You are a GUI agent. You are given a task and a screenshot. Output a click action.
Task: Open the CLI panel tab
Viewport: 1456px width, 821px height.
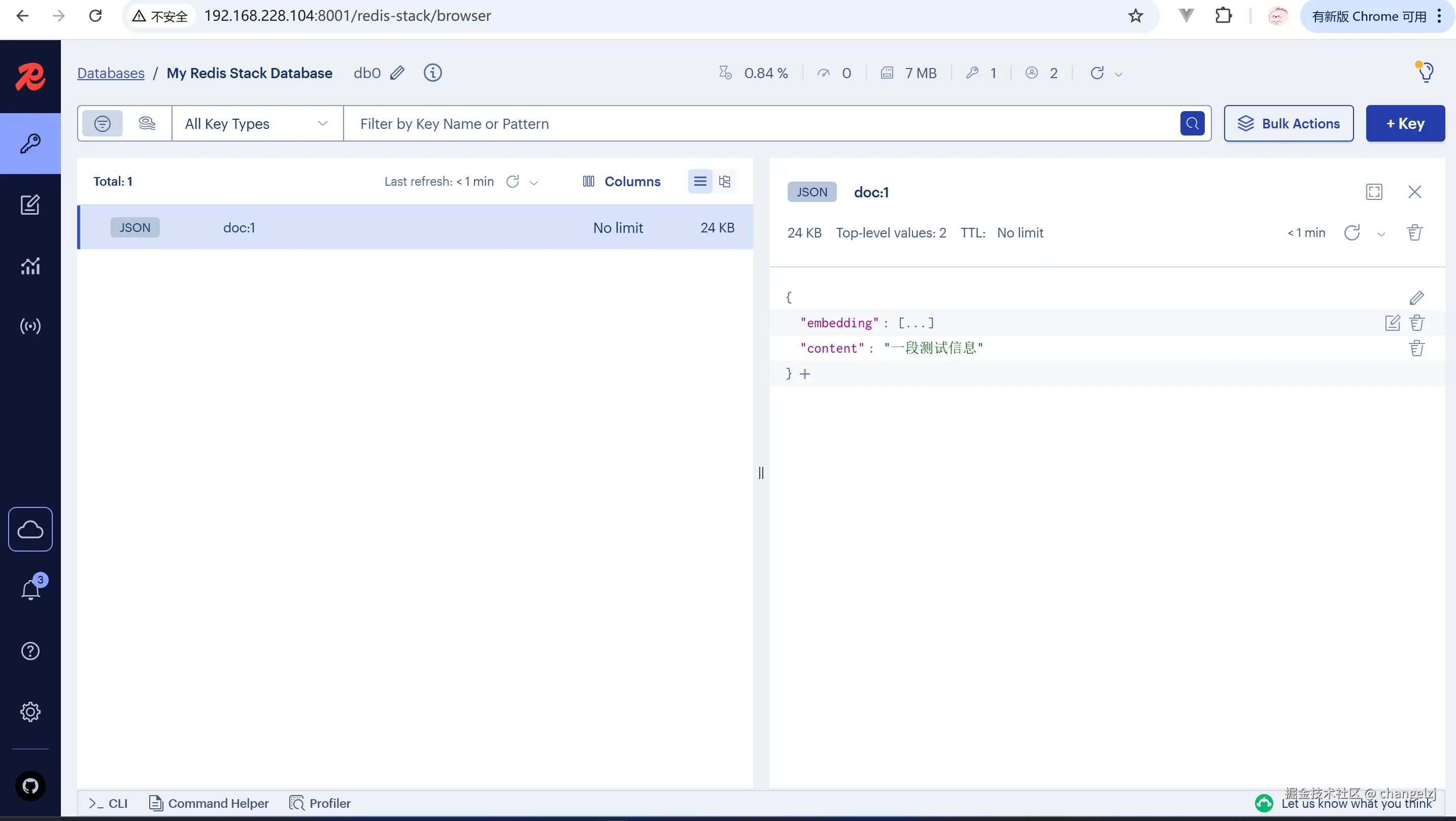[x=109, y=803]
